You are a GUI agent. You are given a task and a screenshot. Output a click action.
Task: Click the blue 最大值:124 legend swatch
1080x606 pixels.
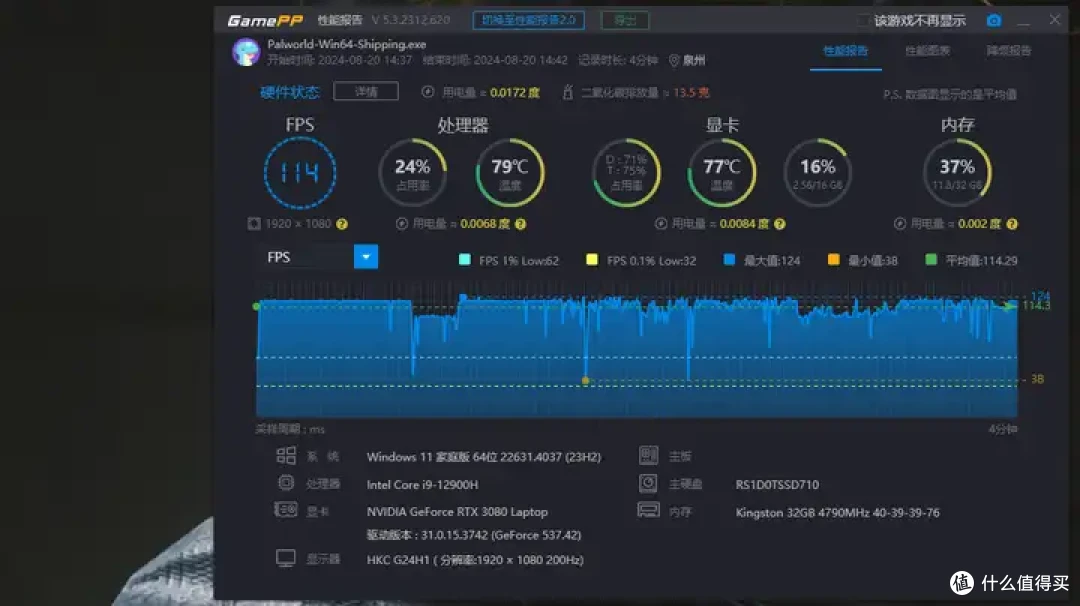729,260
